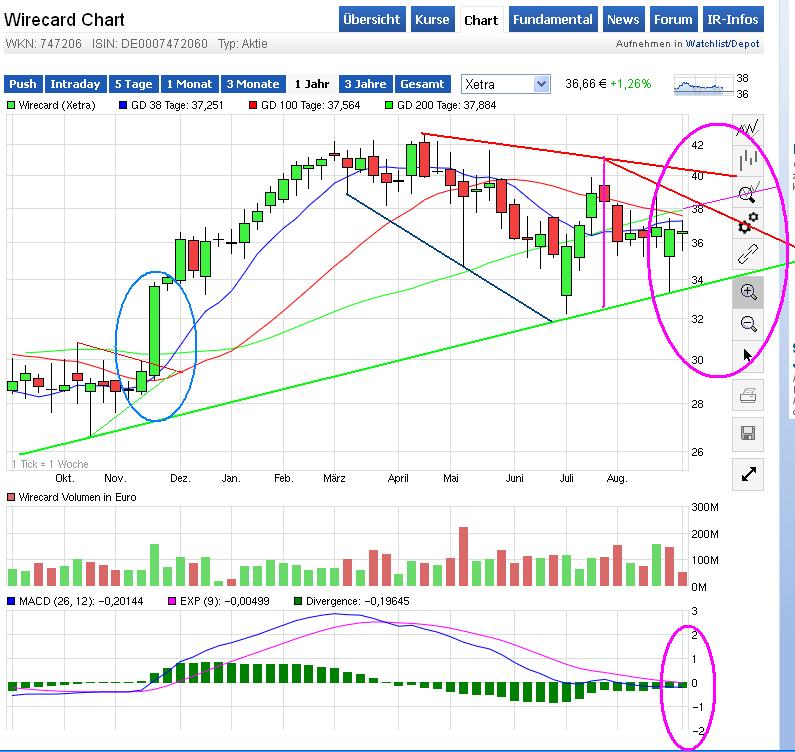Select the Chart tab
Viewport: 795px width, 752px height.
tap(481, 20)
